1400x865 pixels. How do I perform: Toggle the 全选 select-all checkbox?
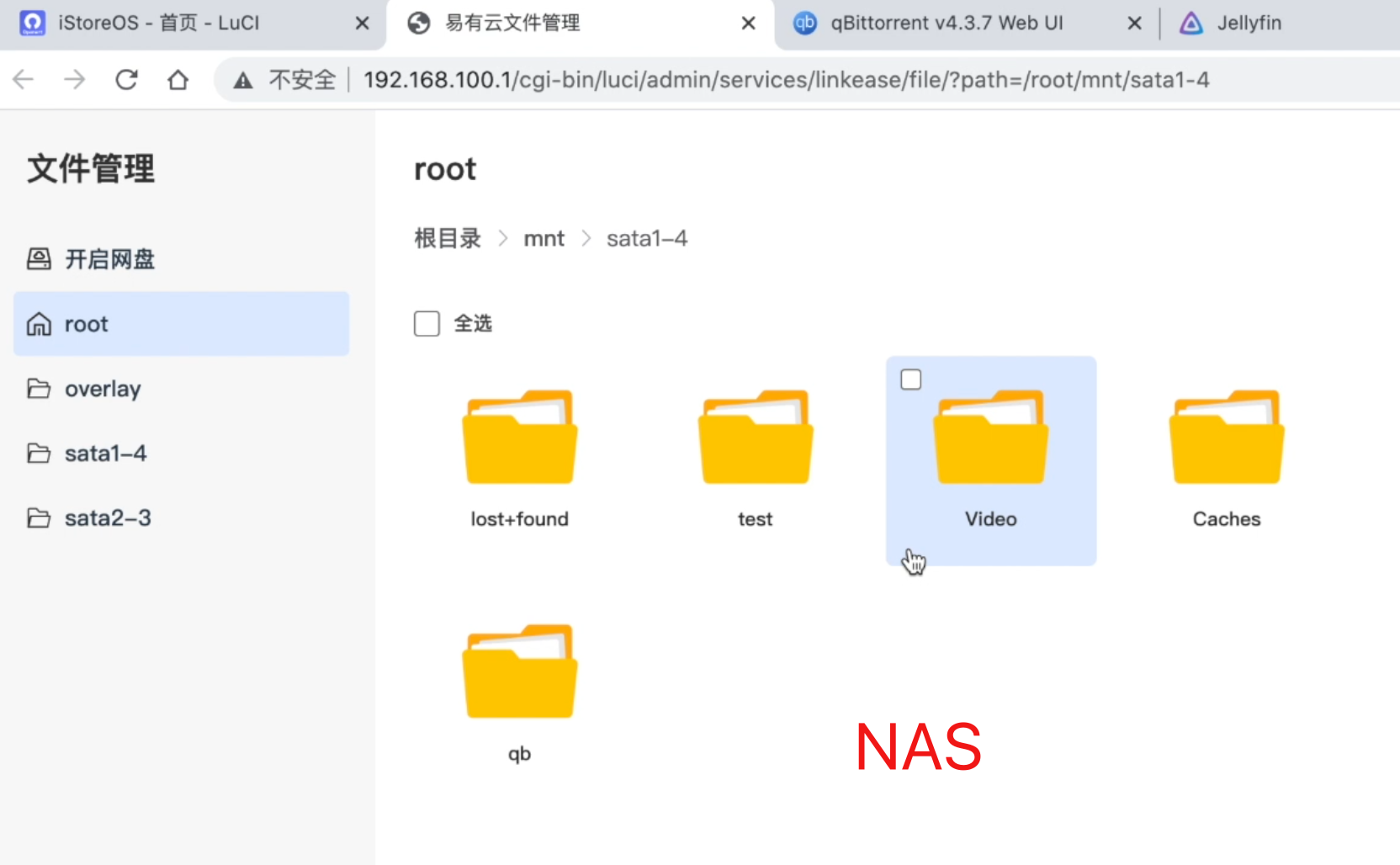coord(427,323)
